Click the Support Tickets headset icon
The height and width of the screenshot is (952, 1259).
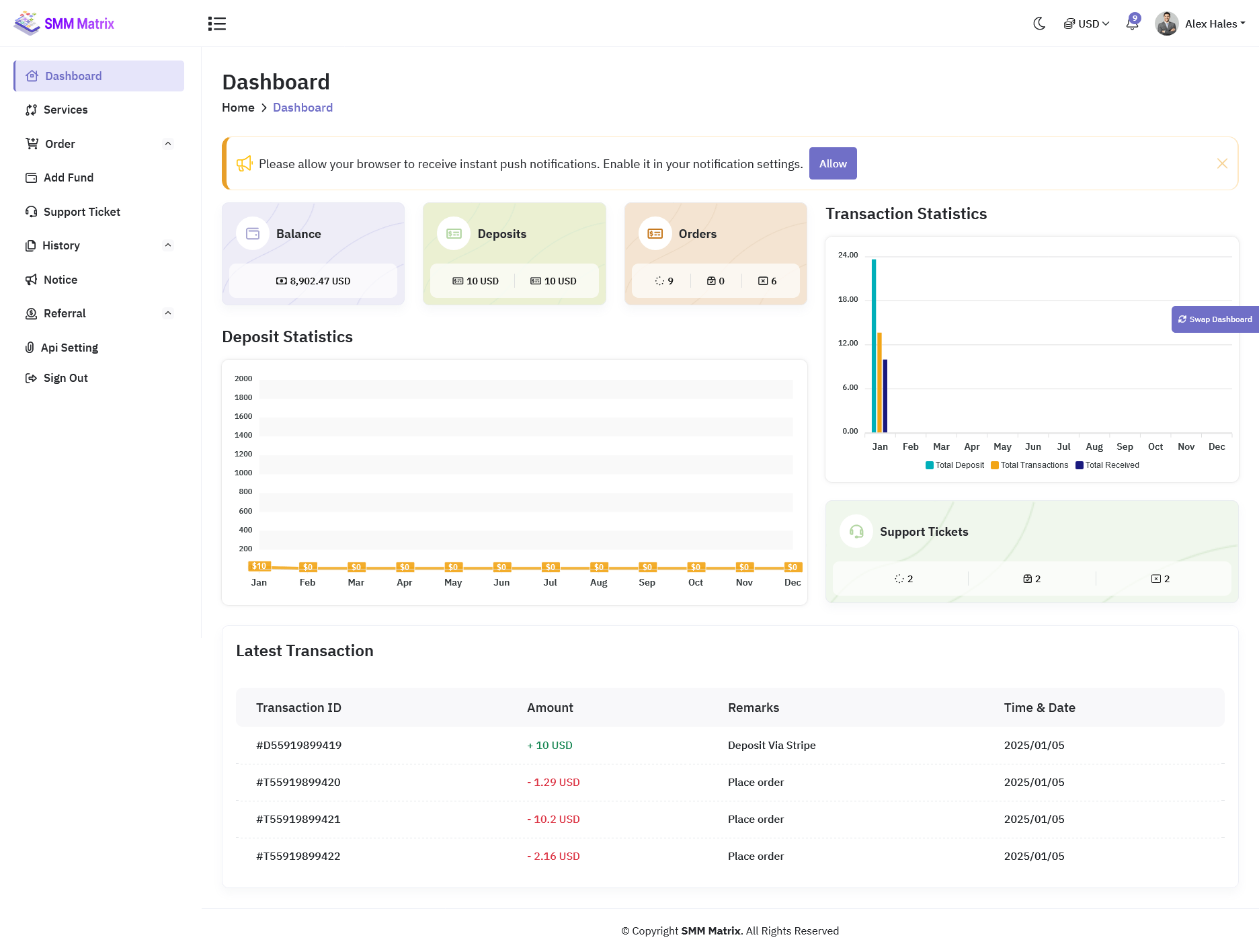856,532
